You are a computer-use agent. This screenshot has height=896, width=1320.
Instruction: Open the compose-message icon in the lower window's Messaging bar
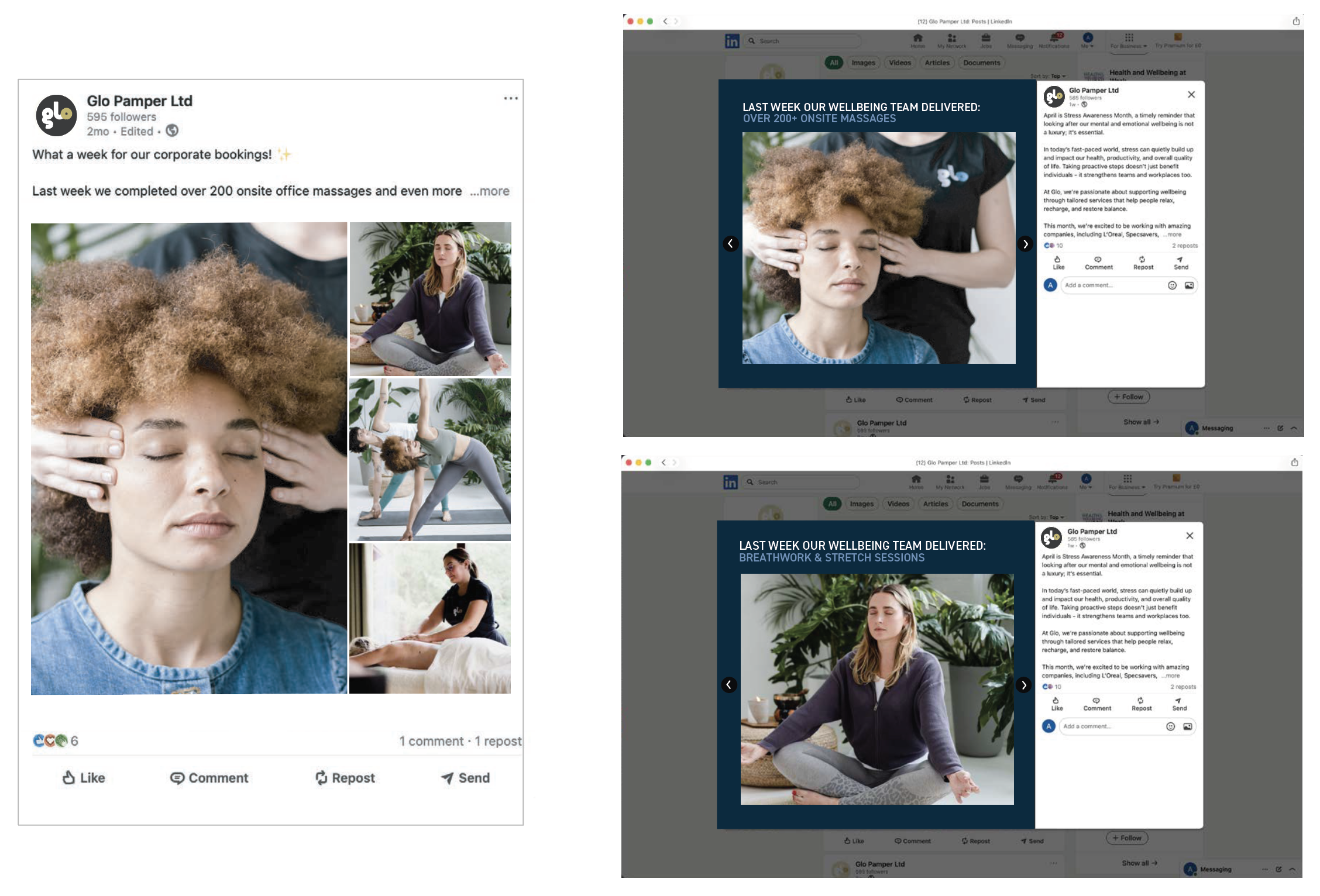pos(1278,869)
